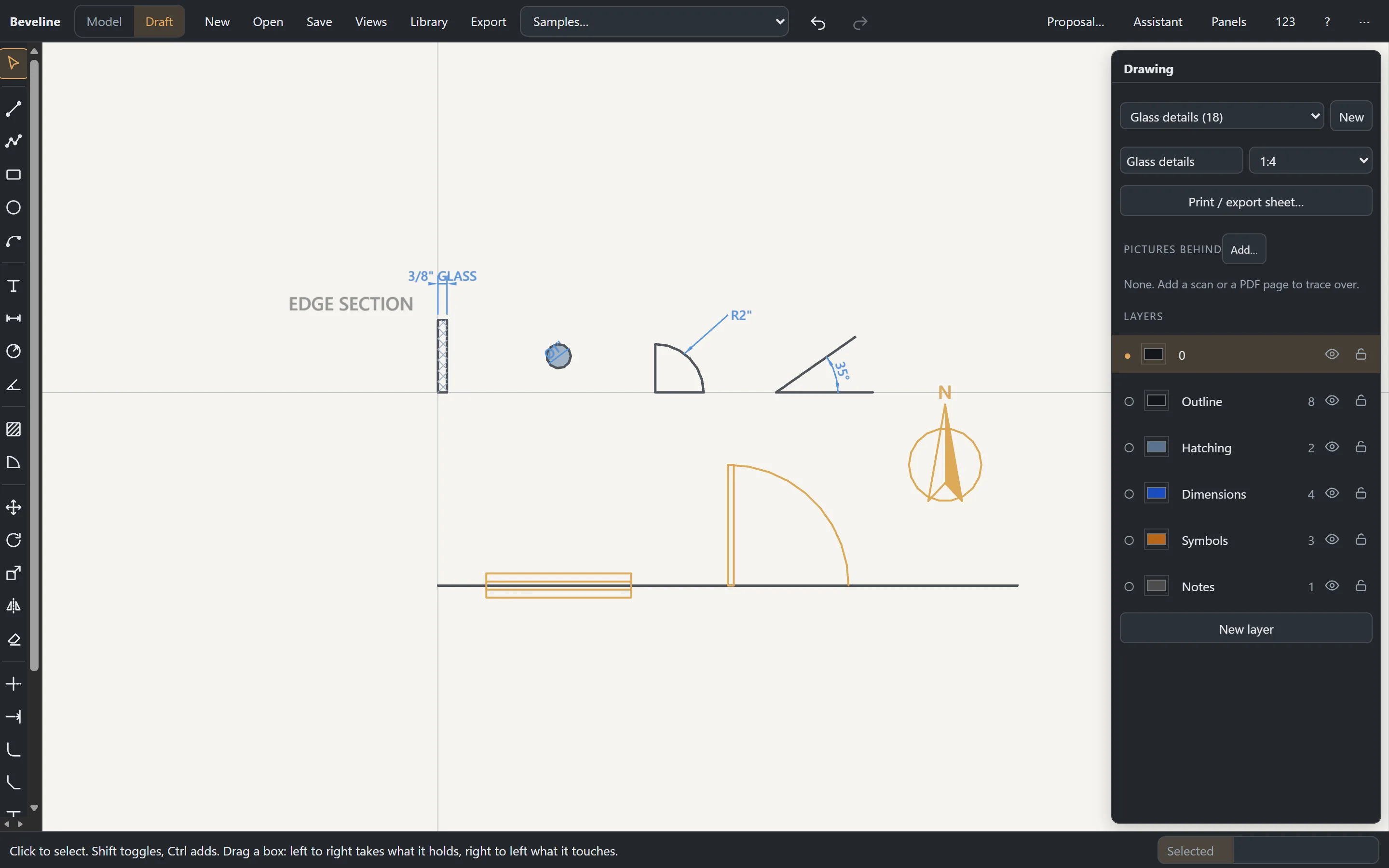This screenshot has height=868, width=1389.
Task: Make Outline the current layer
Action: 1129,402
